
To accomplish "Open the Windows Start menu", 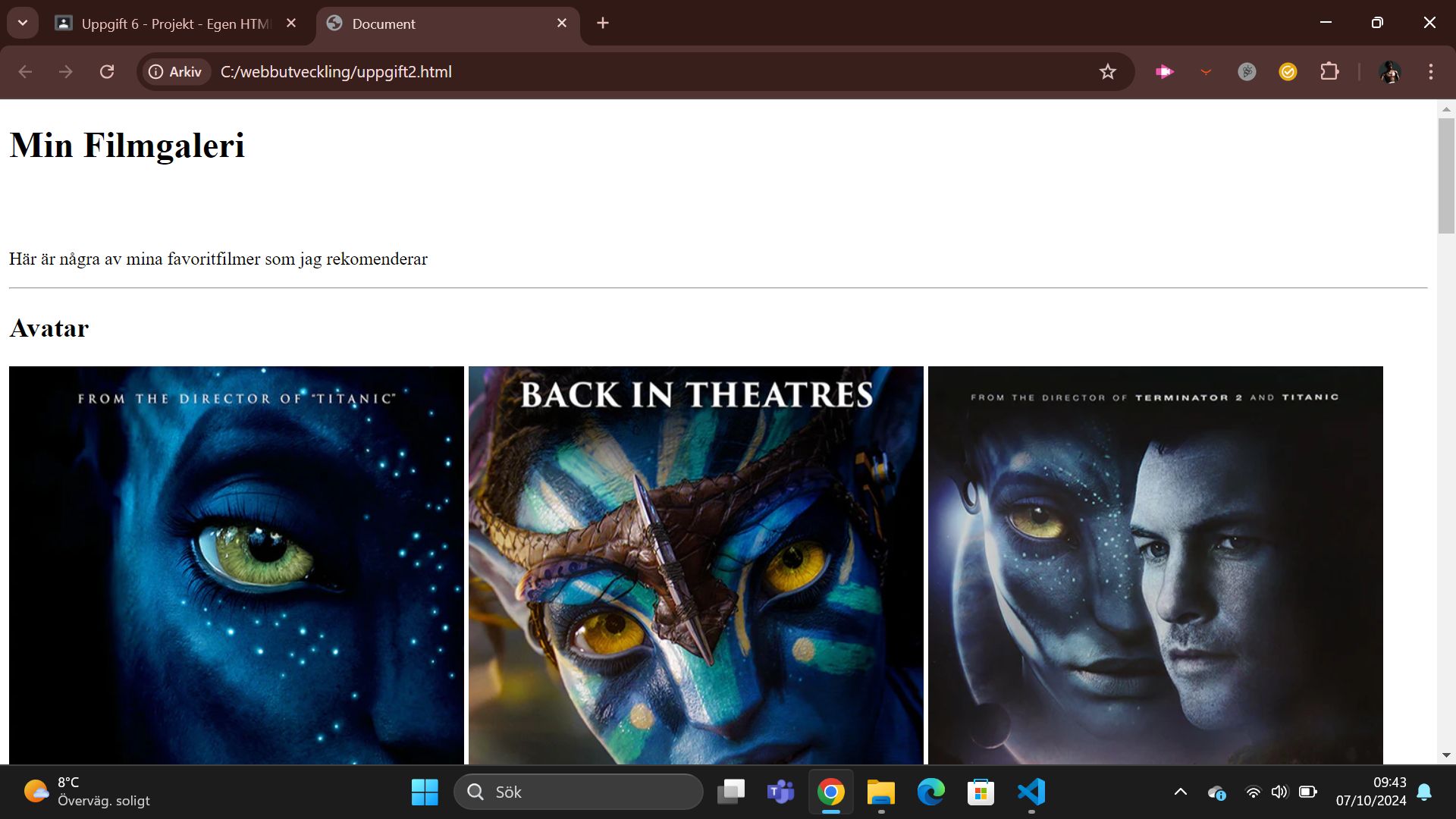I will pos(425,792).
